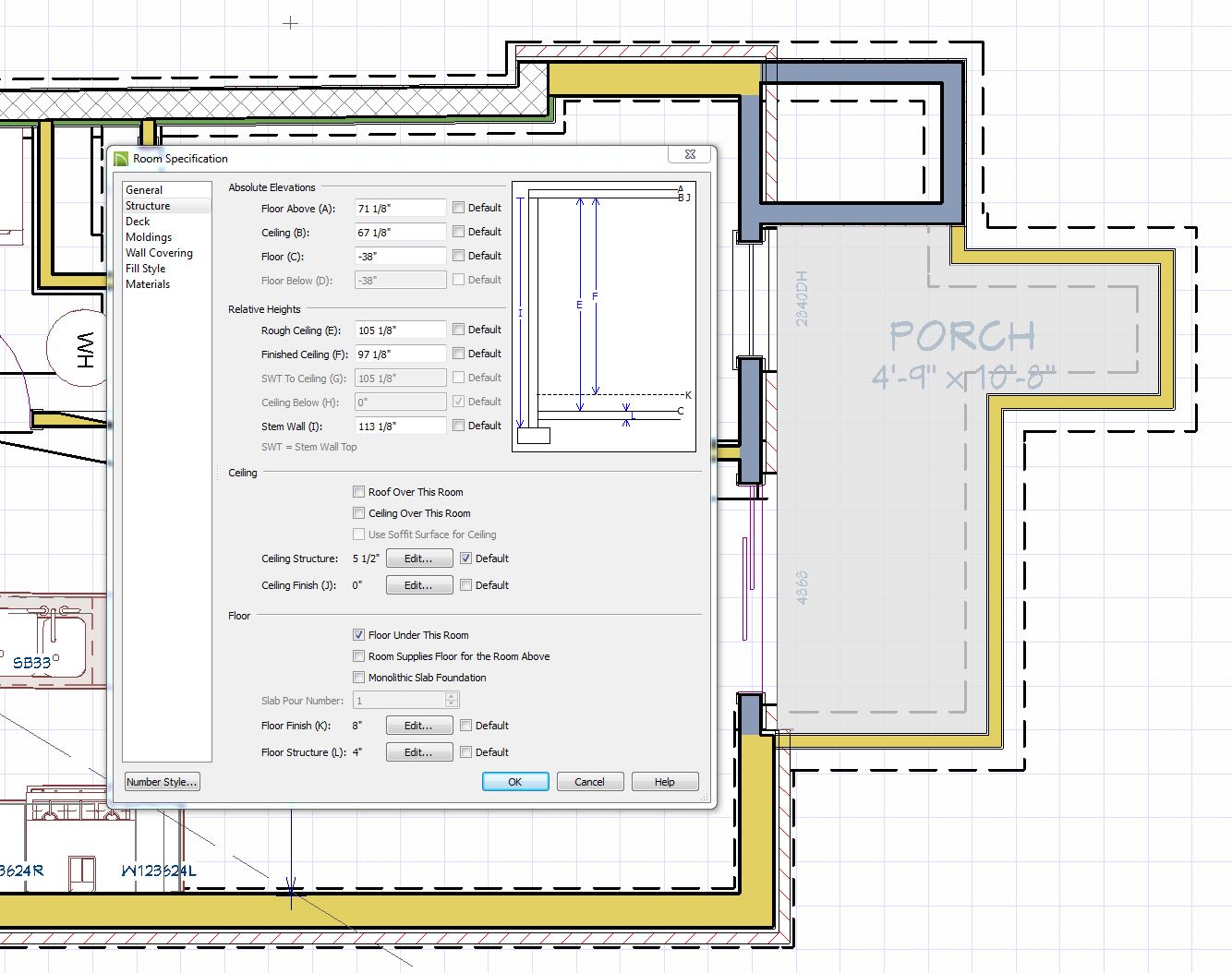Check Ceiling Over This Room
The width and height of the screenshot is (1232, 973).
coord(359,513)
